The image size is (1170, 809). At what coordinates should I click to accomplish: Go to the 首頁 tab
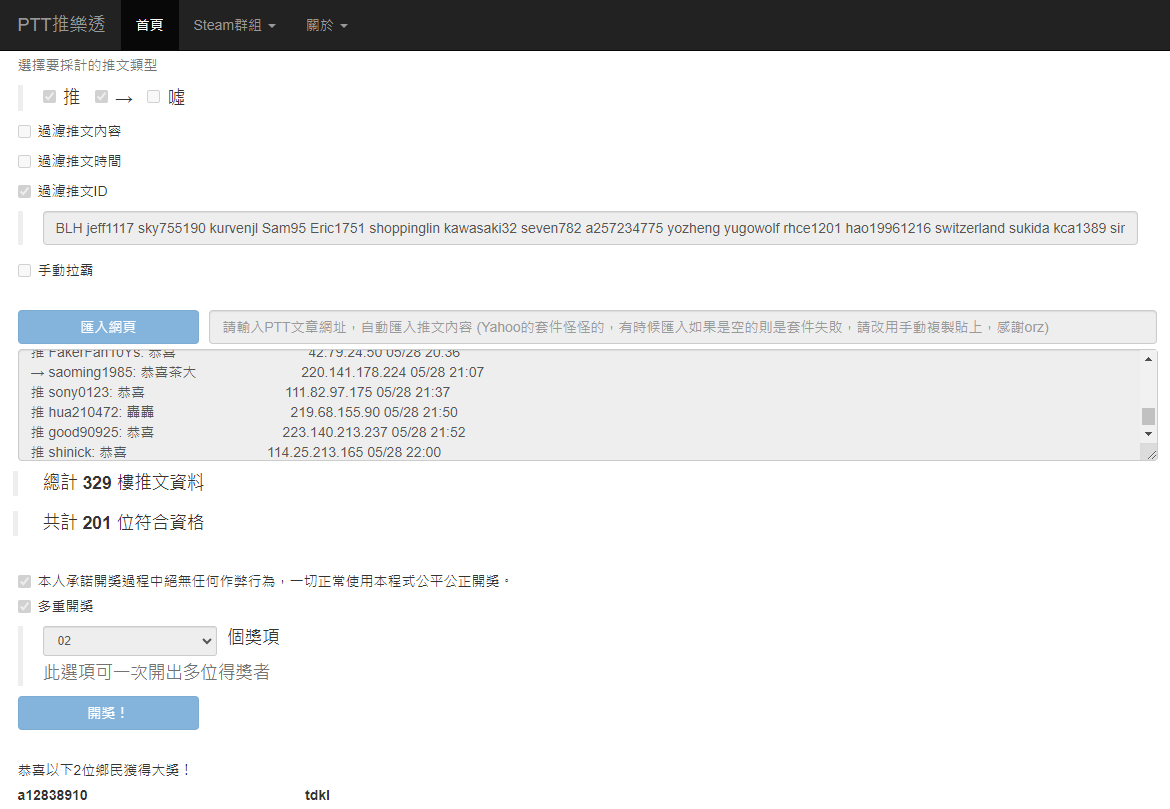tap(149, 25)
